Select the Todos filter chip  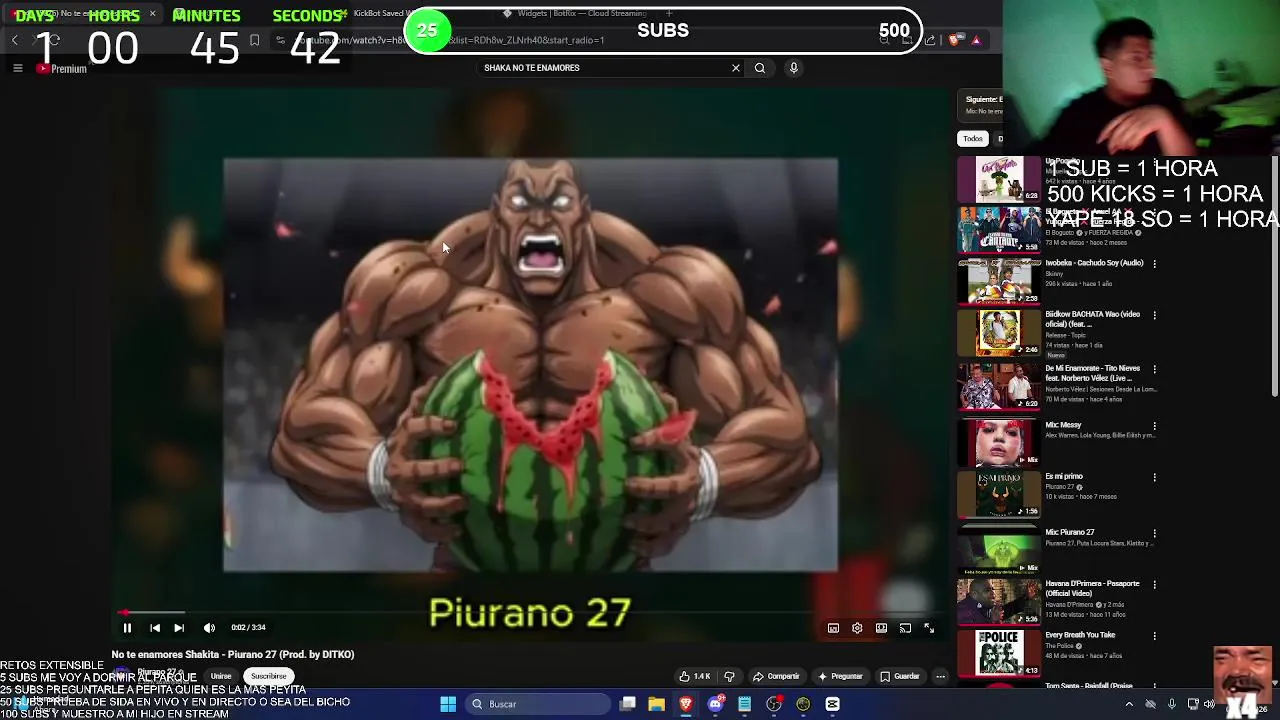(973, 139)
